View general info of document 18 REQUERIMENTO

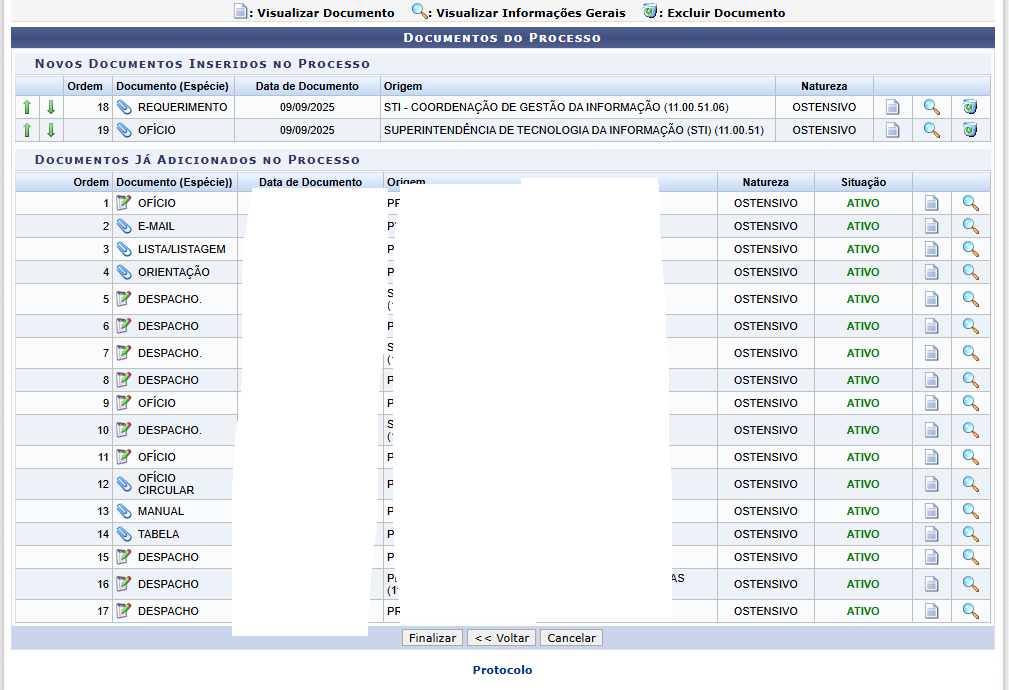click(x=931, y=107)
